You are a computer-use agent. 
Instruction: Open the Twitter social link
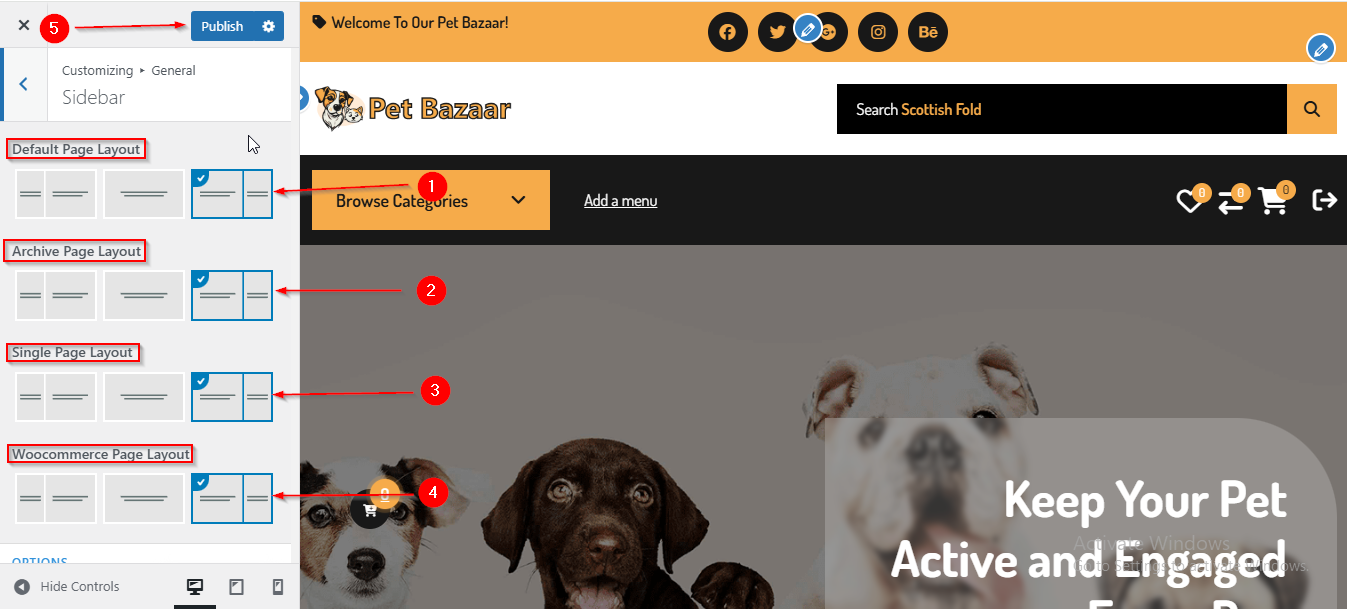[x=777, y=32]
